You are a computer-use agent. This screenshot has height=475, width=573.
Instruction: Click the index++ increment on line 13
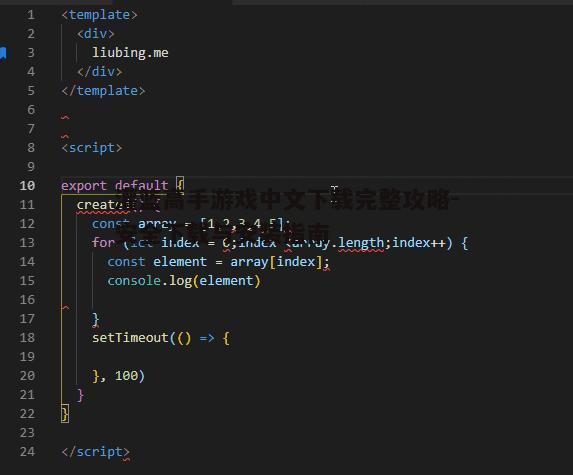point(419,243)
